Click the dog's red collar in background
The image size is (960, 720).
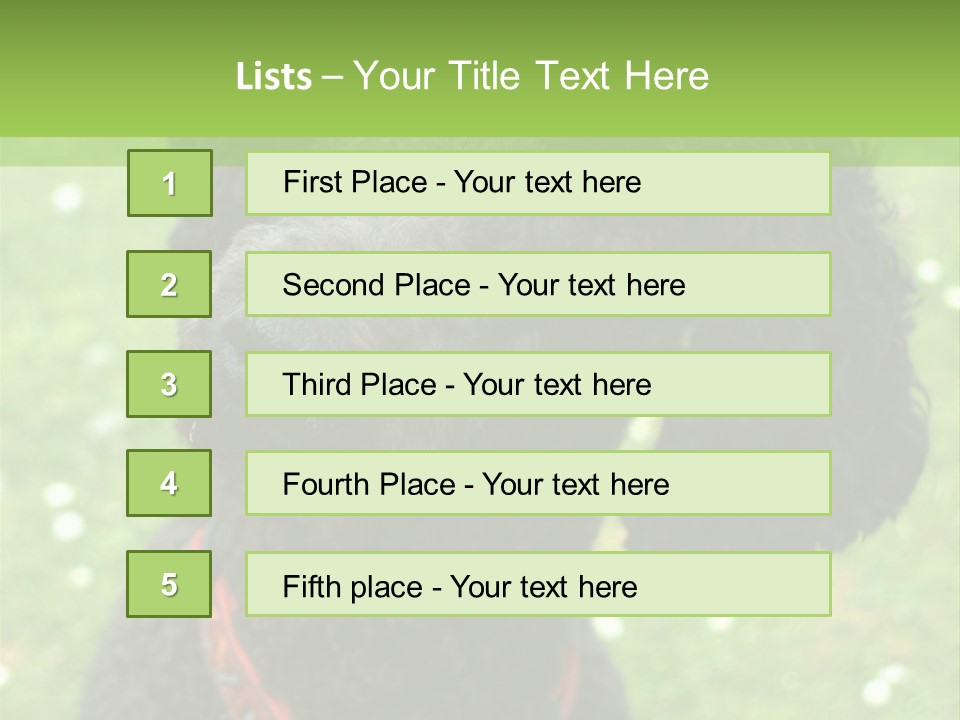(226, 608)
